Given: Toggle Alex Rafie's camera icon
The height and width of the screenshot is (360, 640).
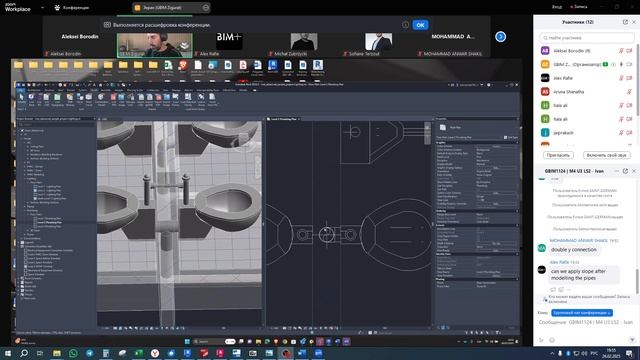Looking at the screenshot, I should tap(629, 78).
